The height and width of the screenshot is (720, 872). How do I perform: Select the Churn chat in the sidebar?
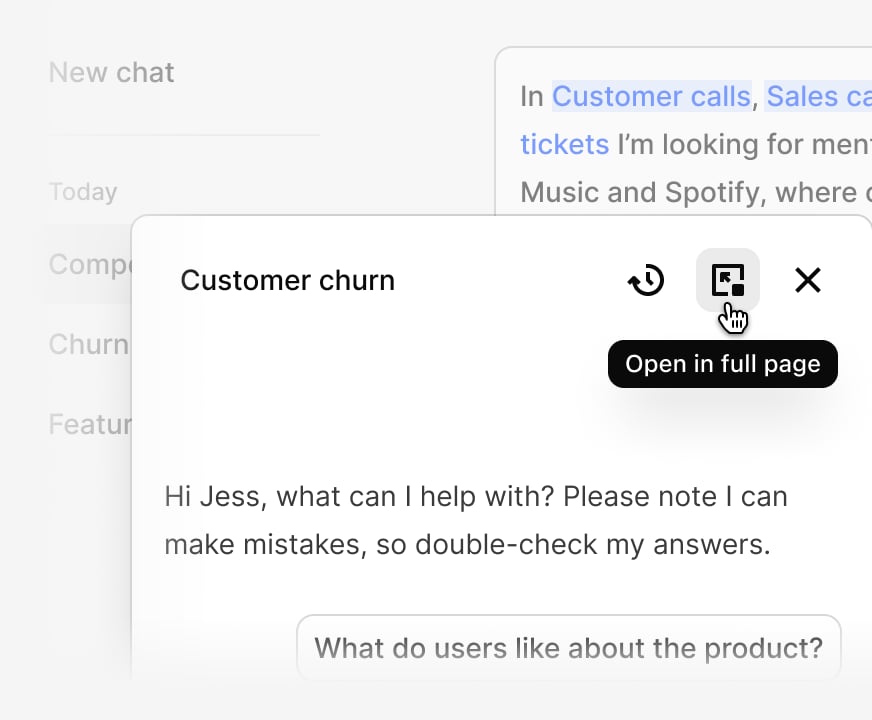pos(89,344)
